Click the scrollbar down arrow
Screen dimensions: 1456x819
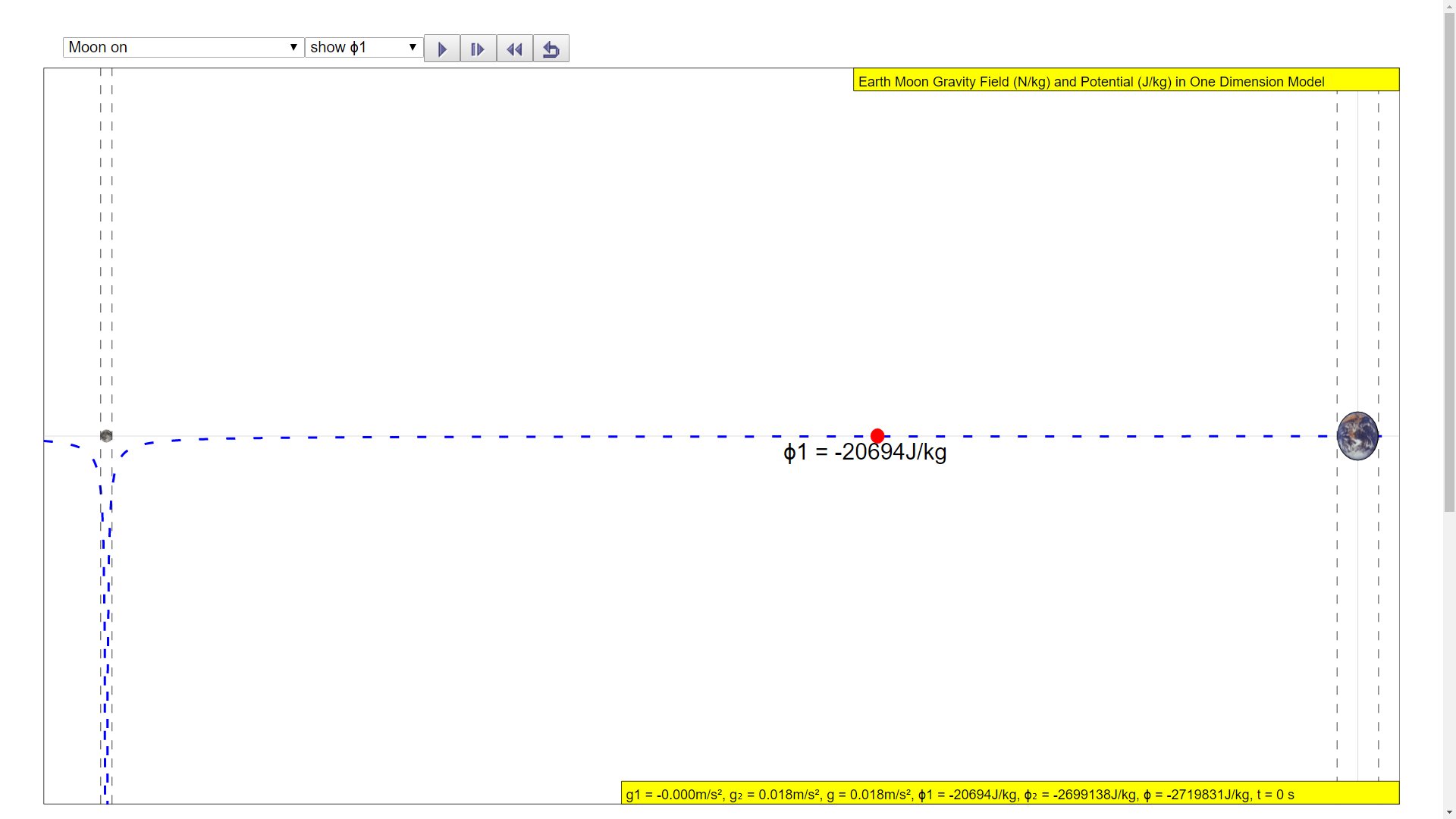(1449, 814)
